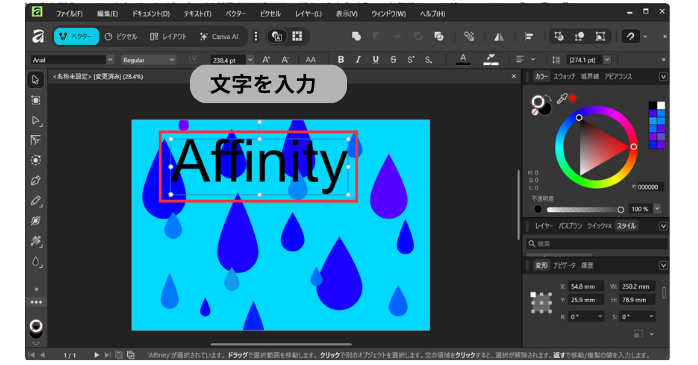
Task: Click the three-dots more tools button
Action: (x=36, y=302)
